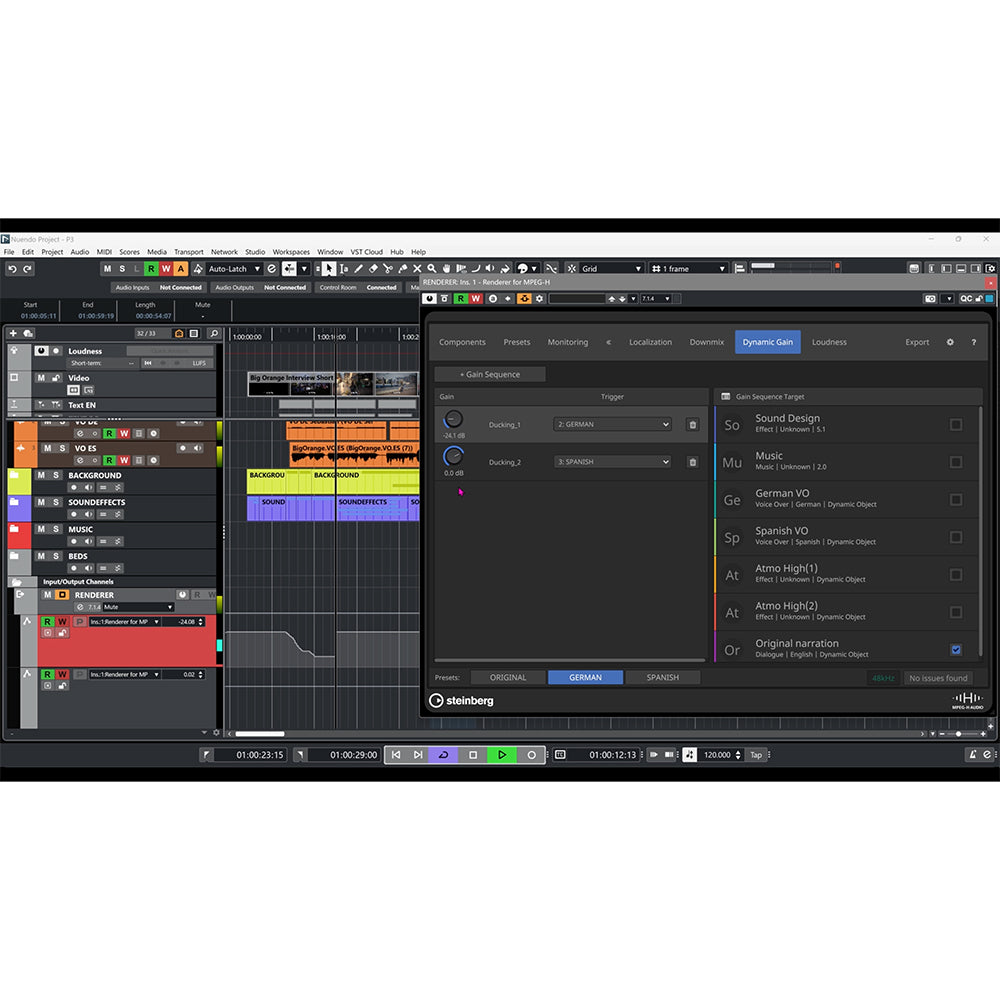Open the Auto-Latch automation mode dropdown
Viewport: 1000px width, 1000px height.
pyautogui.click(x=234, y=268)
